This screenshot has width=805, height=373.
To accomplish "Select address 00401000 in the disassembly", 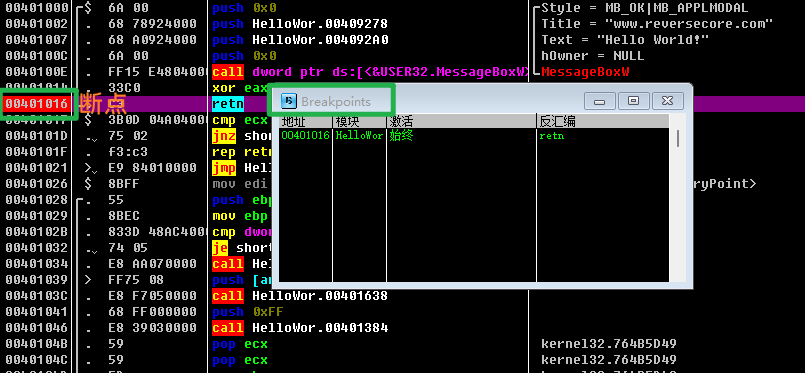I will (36, 8).
